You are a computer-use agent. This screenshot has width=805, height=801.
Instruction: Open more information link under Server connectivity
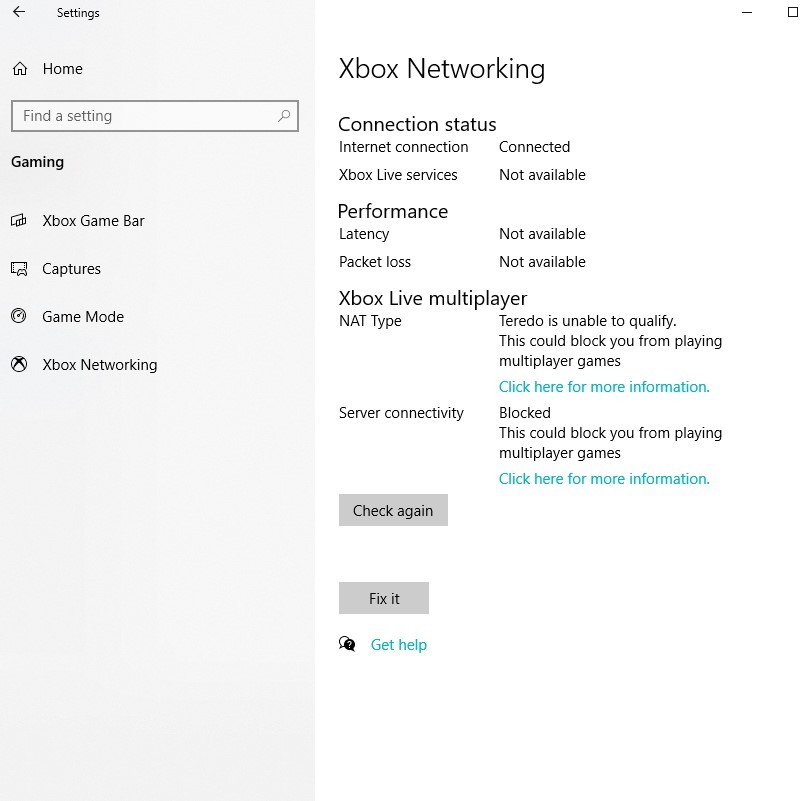coord(604,479)
